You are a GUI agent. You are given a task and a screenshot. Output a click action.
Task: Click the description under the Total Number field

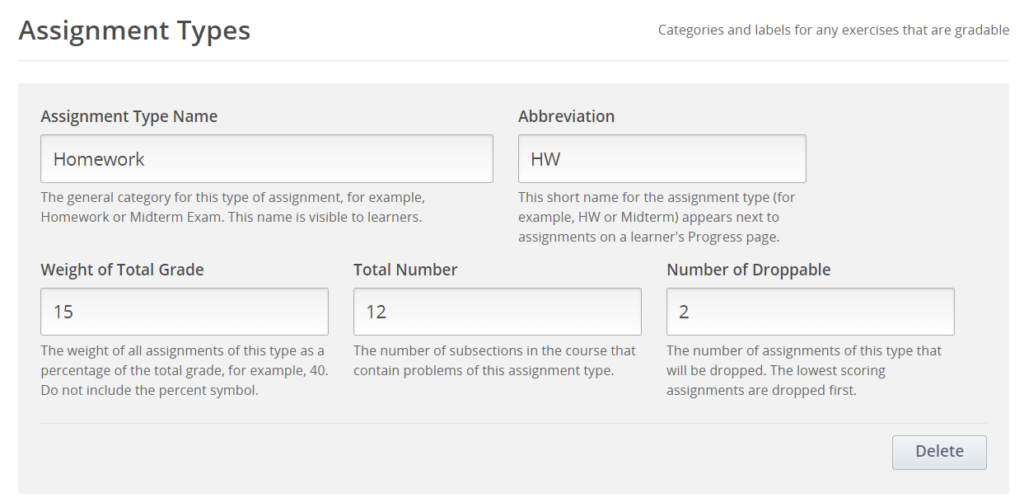[494, 361]
